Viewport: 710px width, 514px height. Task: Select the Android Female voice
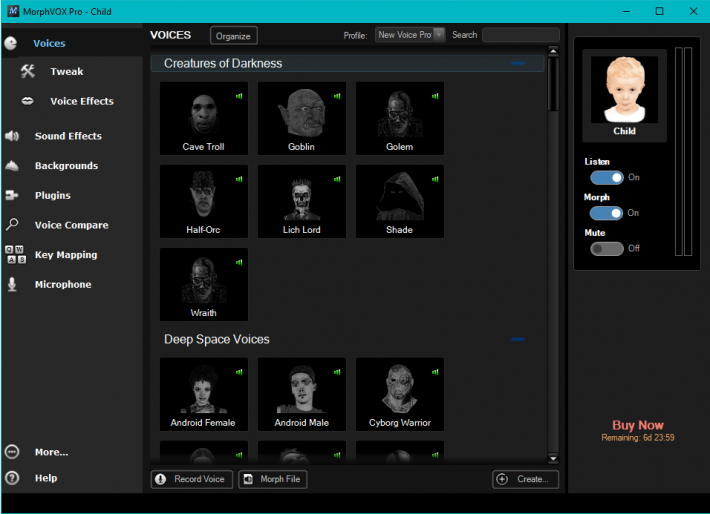click(x=204, y=394)
